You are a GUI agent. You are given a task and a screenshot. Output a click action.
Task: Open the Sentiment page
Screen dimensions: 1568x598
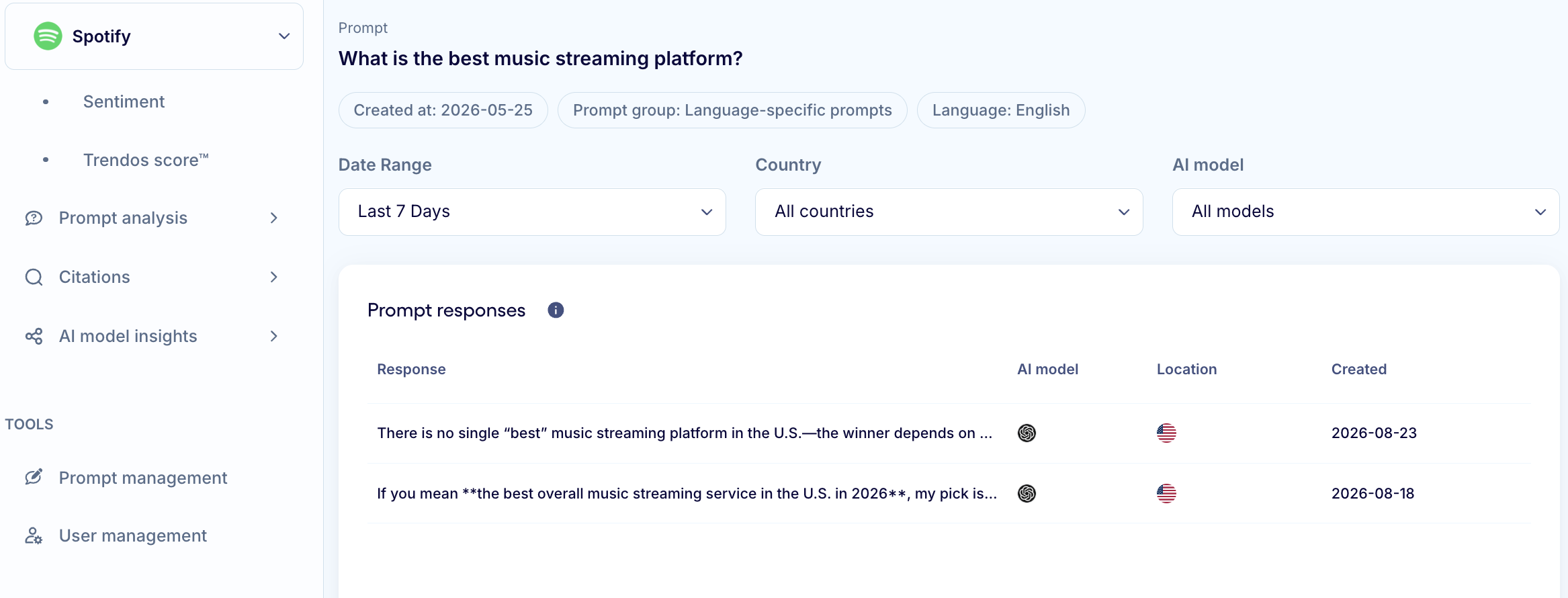coord(124,101)
